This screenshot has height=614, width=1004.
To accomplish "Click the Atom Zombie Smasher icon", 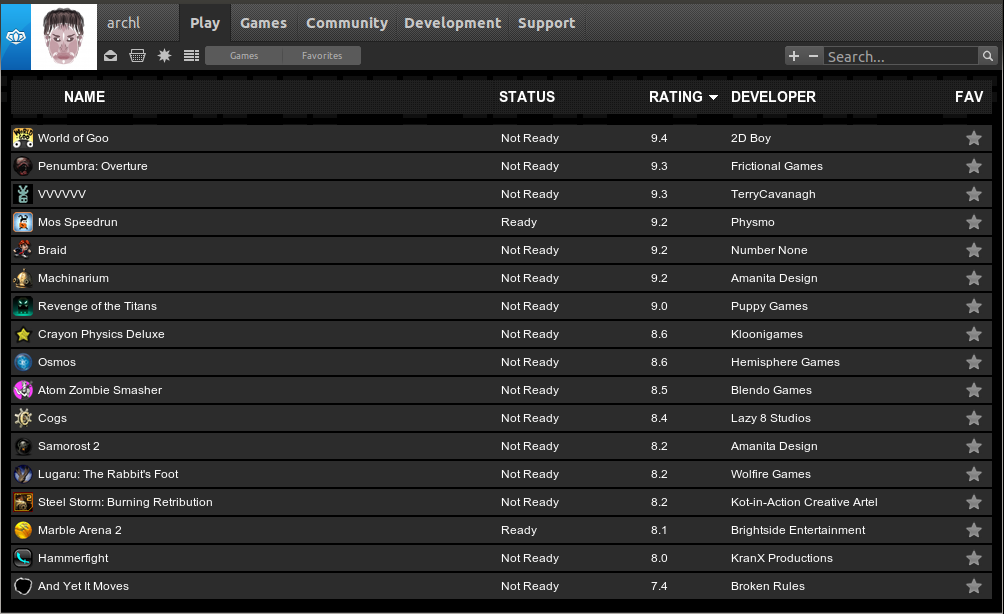I will (x=23, y=390).
